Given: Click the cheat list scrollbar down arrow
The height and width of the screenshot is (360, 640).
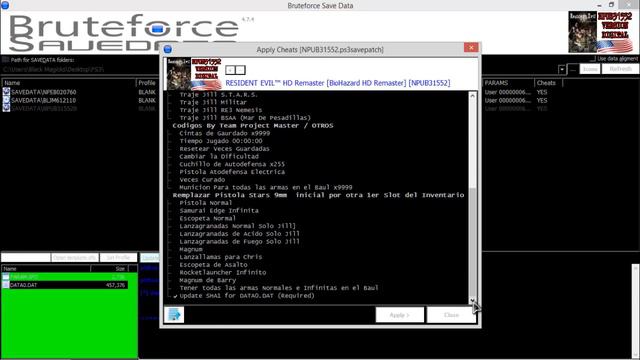Looking at the screenshot, I should [472, 300].
